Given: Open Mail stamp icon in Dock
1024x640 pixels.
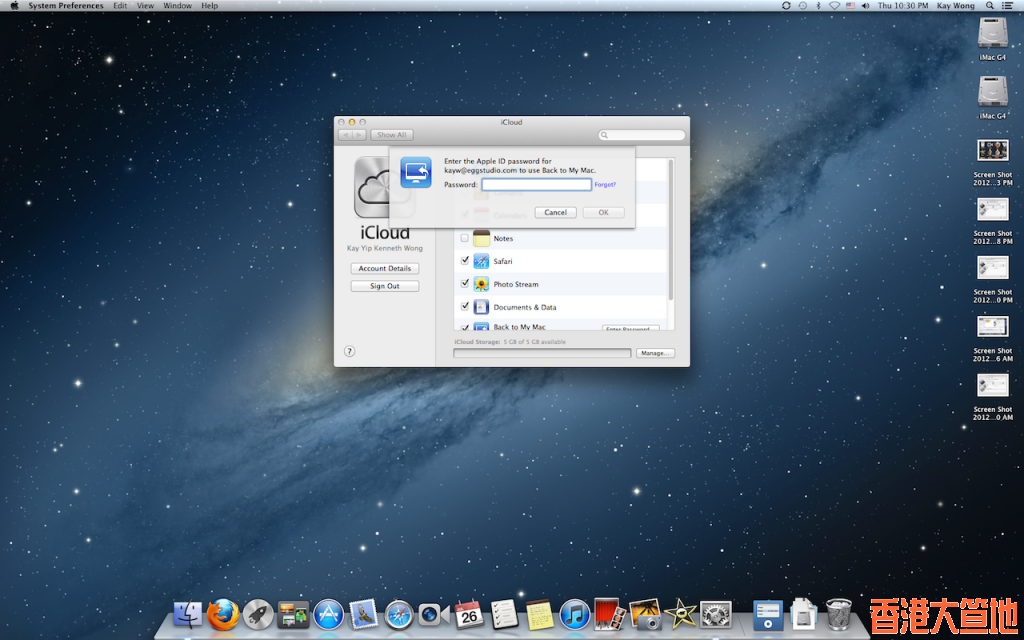Looking at the screenshot, I should click(364, 615).
